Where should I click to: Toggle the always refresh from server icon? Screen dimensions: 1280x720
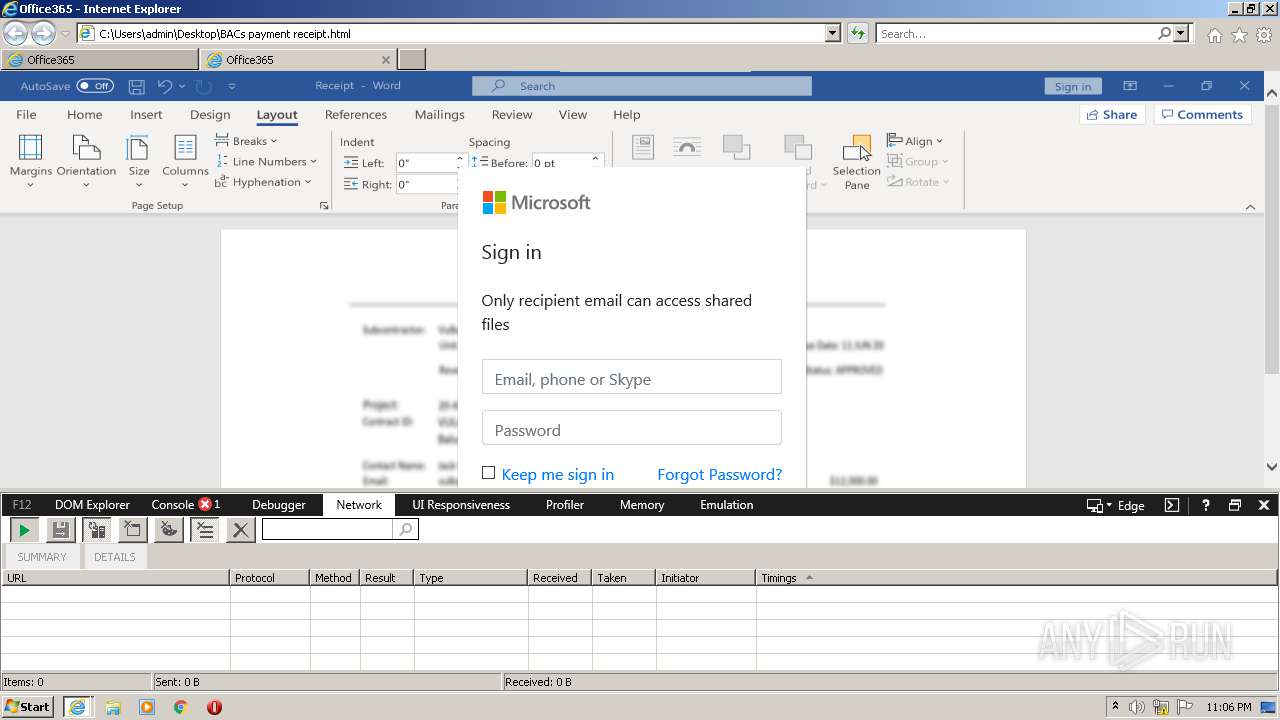pos(97,530)
